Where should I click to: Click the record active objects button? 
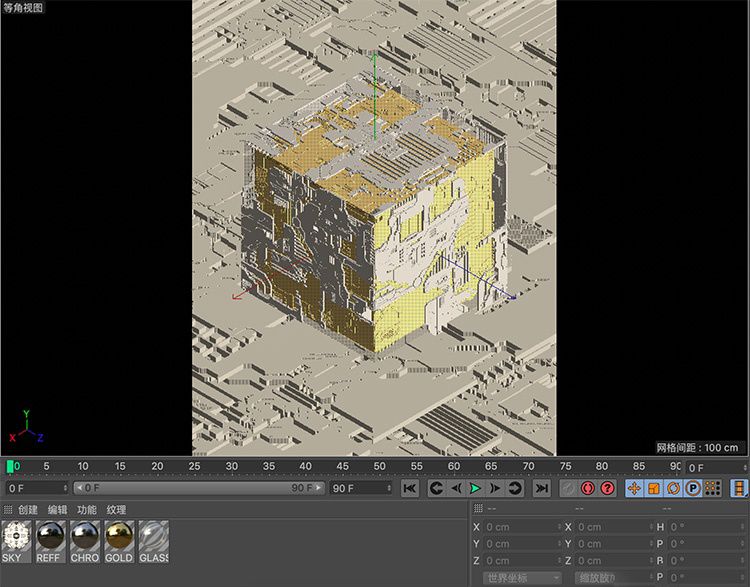pos(588,488)
